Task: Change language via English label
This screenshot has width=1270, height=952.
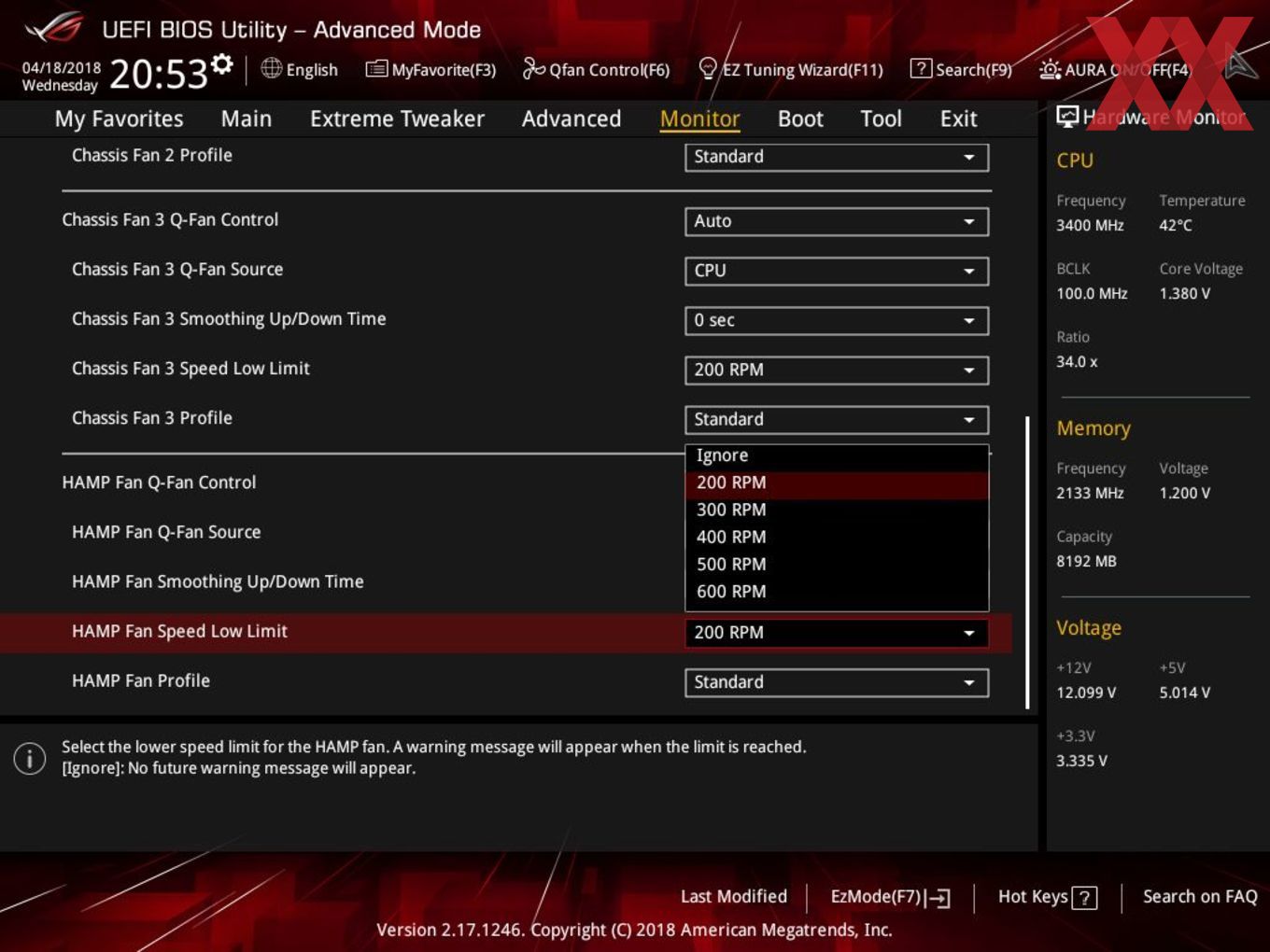Action: click(x=312, y=70)
